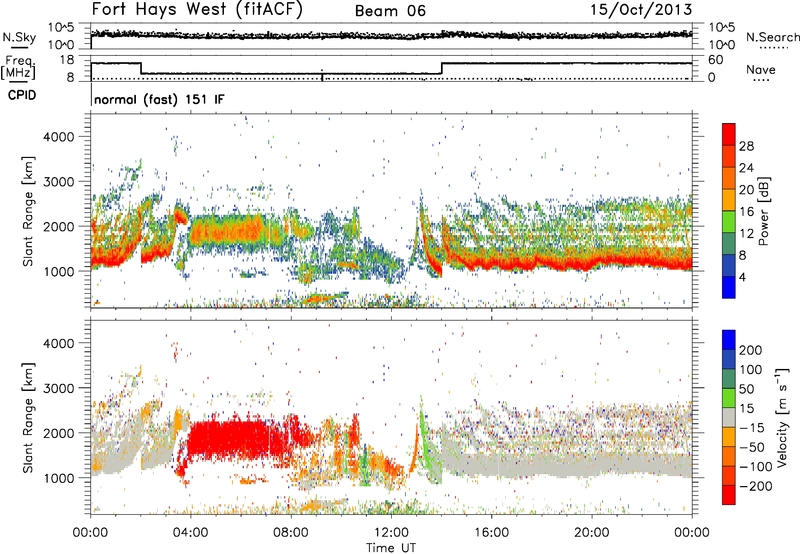Click the '08:00' time tick label

point(291,533)
